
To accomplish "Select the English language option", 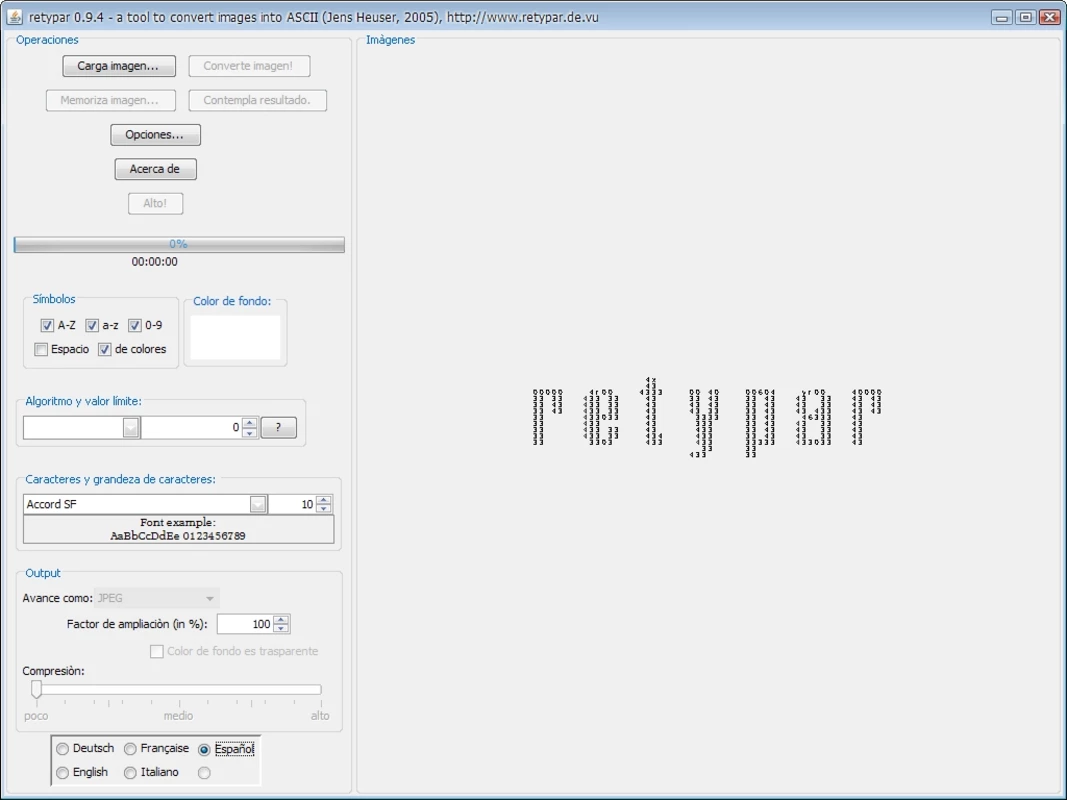I will click(63, 773).
